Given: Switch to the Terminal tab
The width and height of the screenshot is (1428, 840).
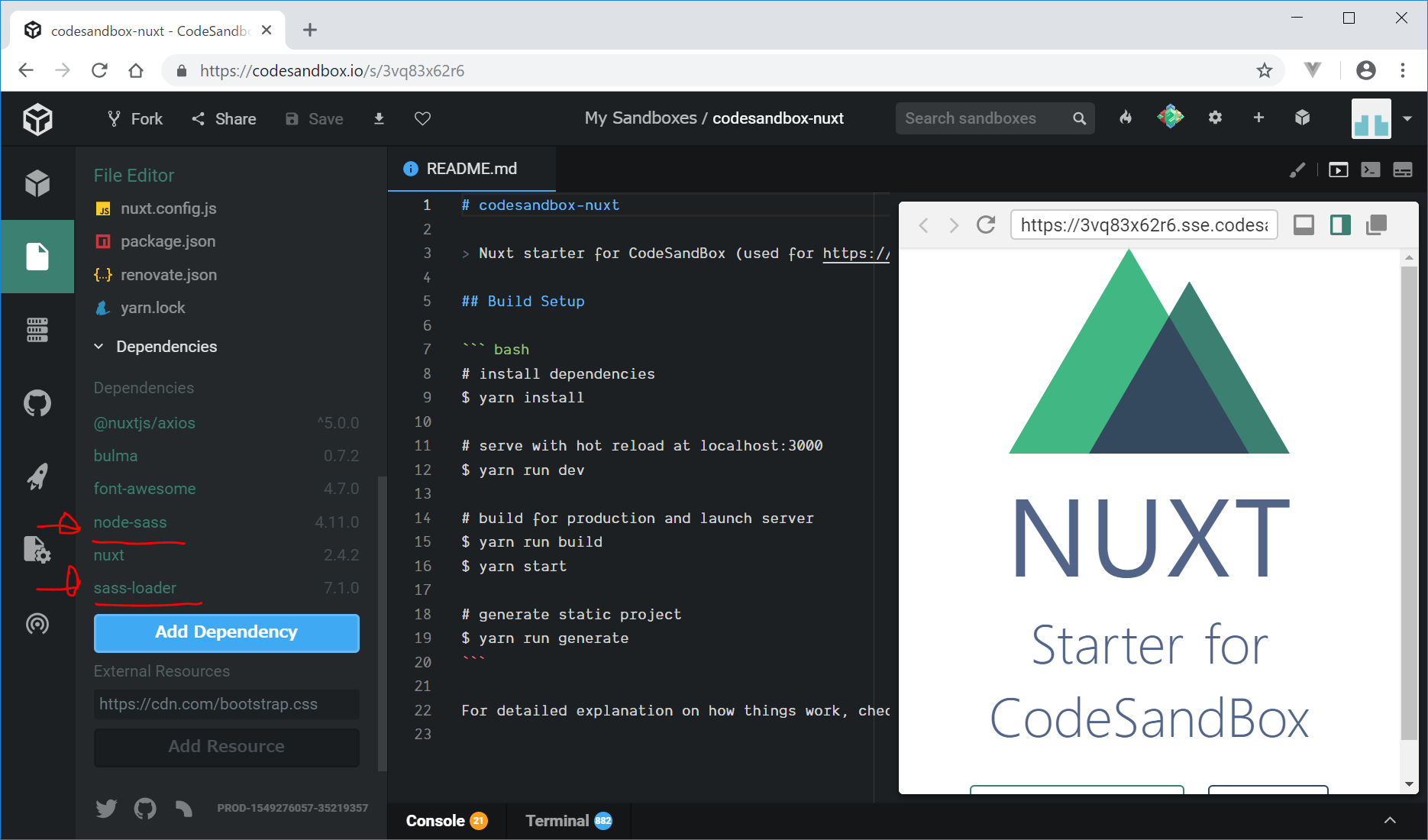Looking at the screenshot, I should point(568,821).
